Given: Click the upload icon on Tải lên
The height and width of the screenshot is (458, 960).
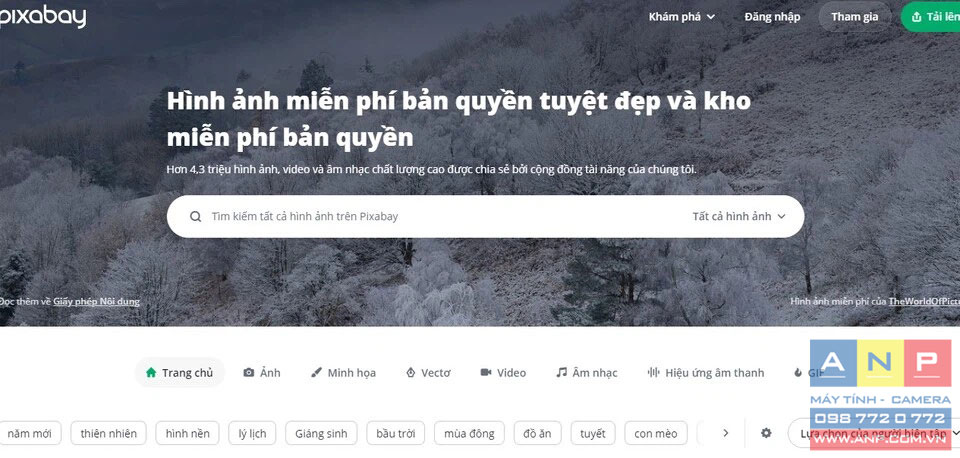Looking at the screenshot, I should point(917,17).
